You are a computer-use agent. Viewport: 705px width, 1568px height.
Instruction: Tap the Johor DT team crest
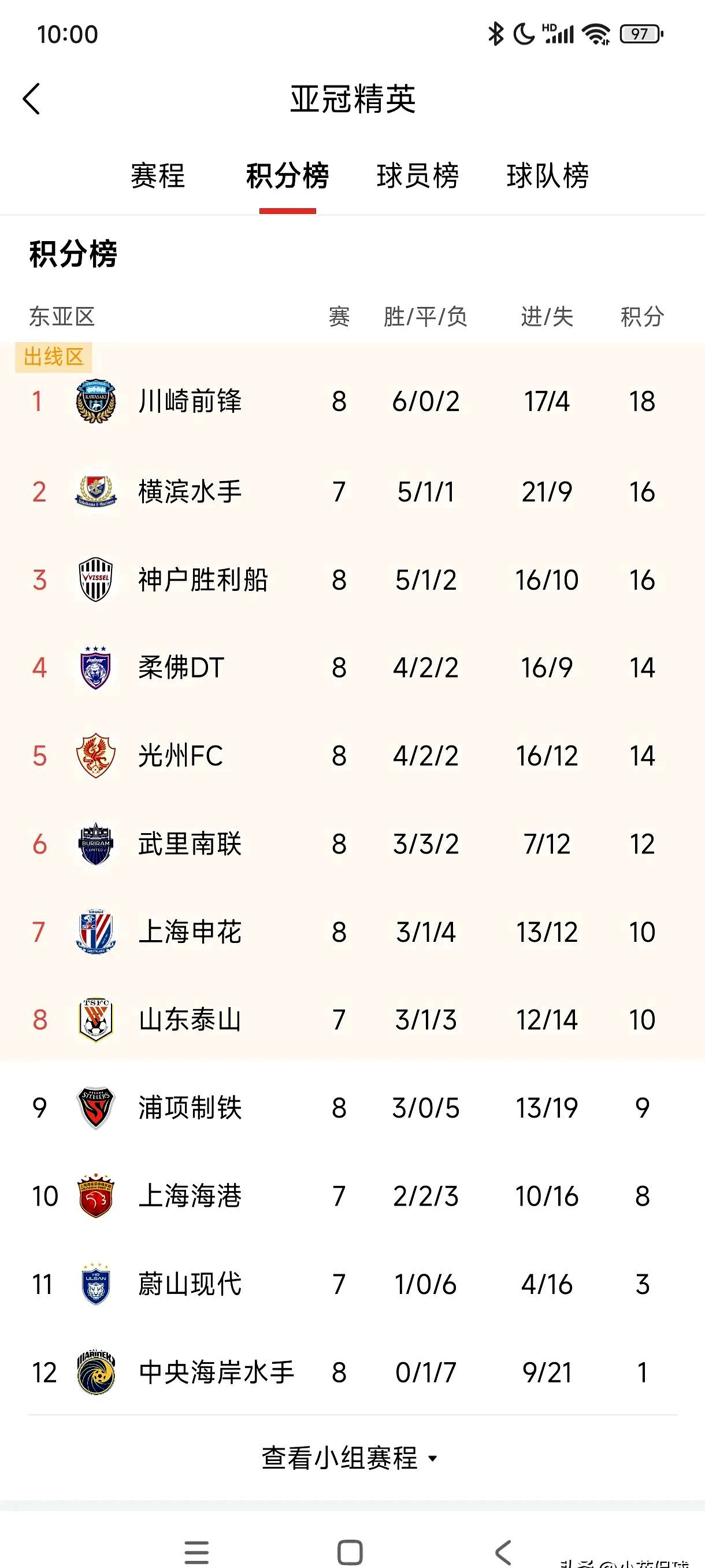(x=95, y=668)
